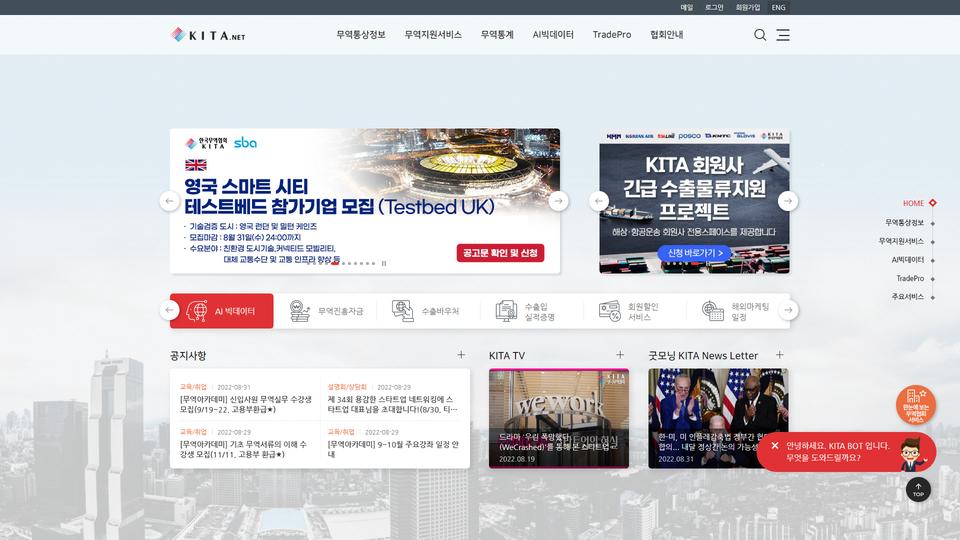This screenshot has width=960, height=540.
Task: Show previous KITA 회원사 side banner
Action: [599, 201]
